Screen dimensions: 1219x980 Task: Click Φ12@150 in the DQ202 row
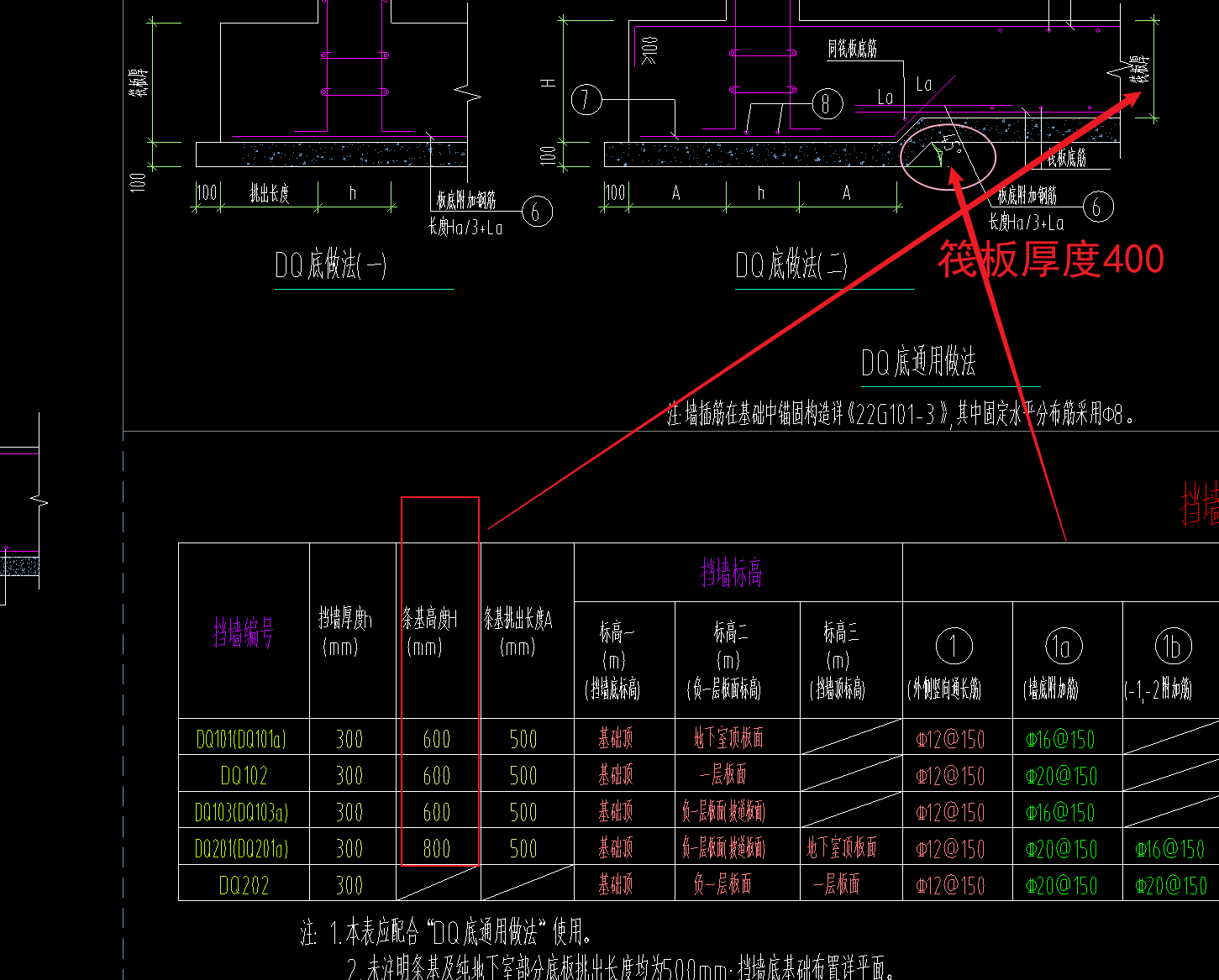[x=950, y=886]
